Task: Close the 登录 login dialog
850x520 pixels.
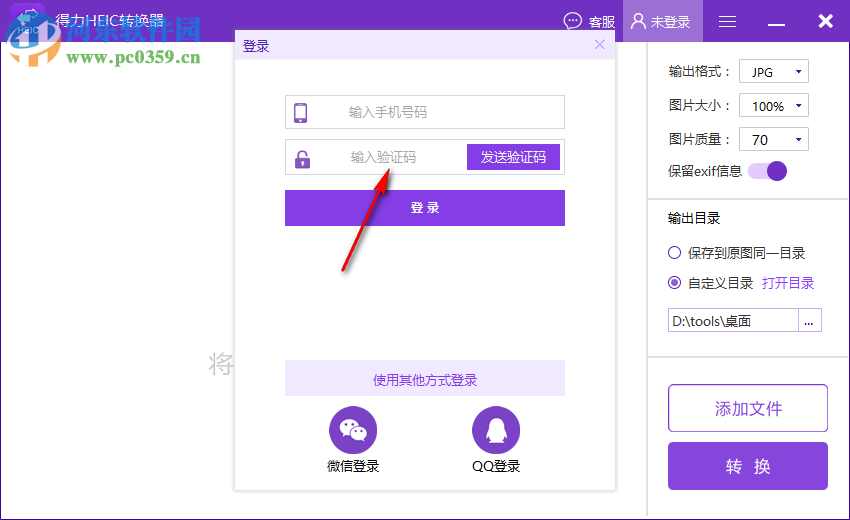Action: click(x=600, y=44)
